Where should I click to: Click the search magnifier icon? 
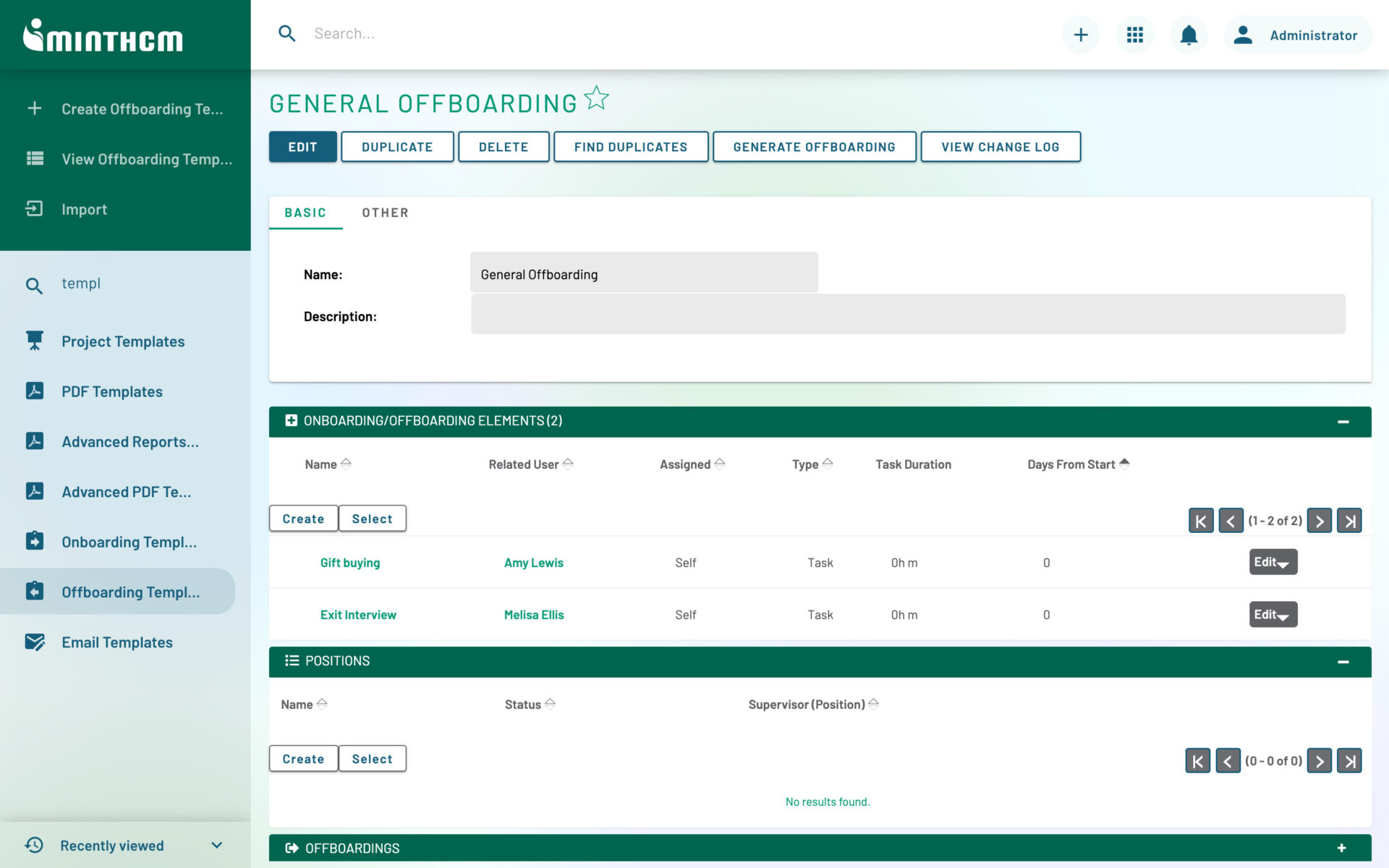[286, 33]
